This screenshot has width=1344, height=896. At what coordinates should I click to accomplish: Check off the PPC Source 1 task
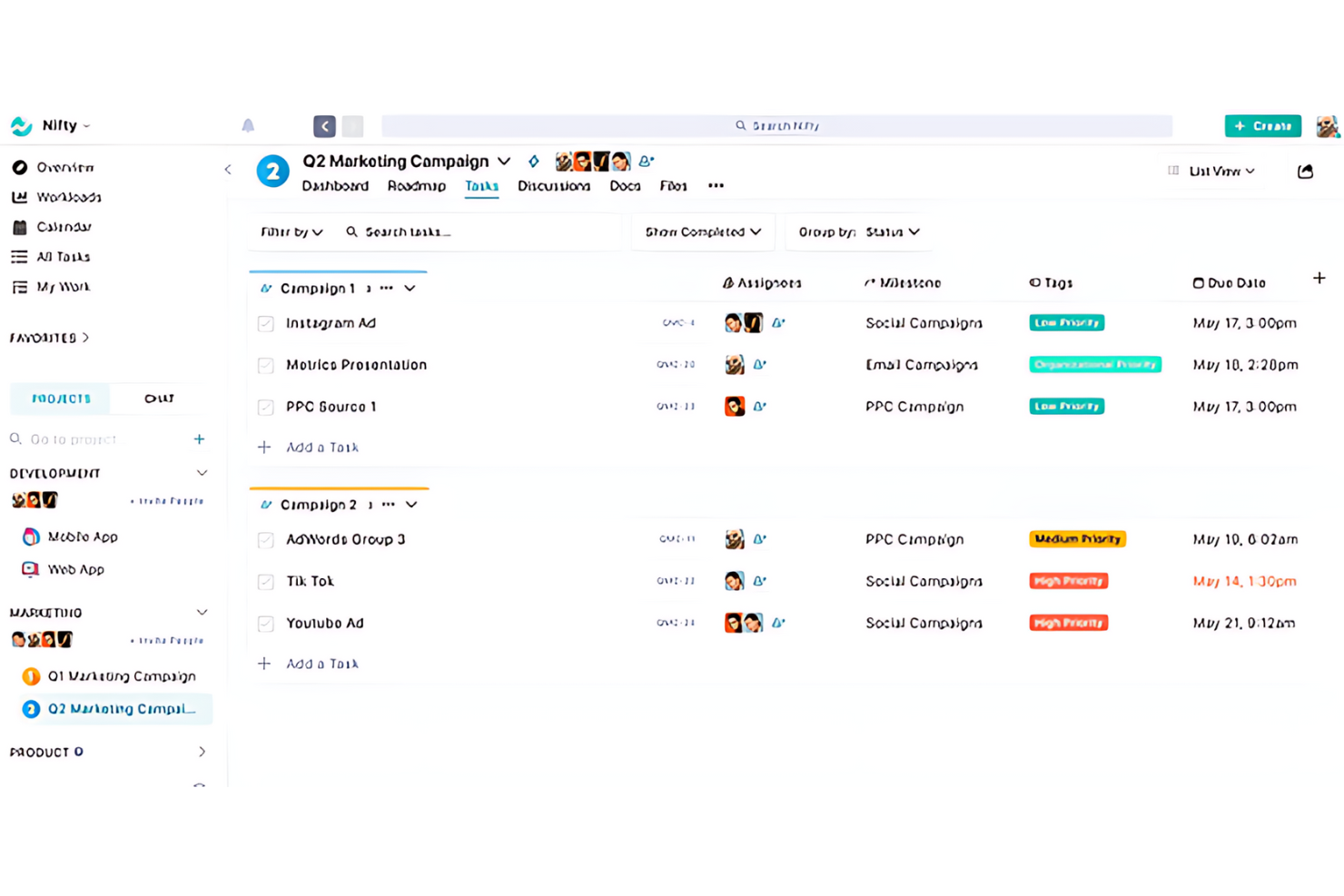(266, 407)
